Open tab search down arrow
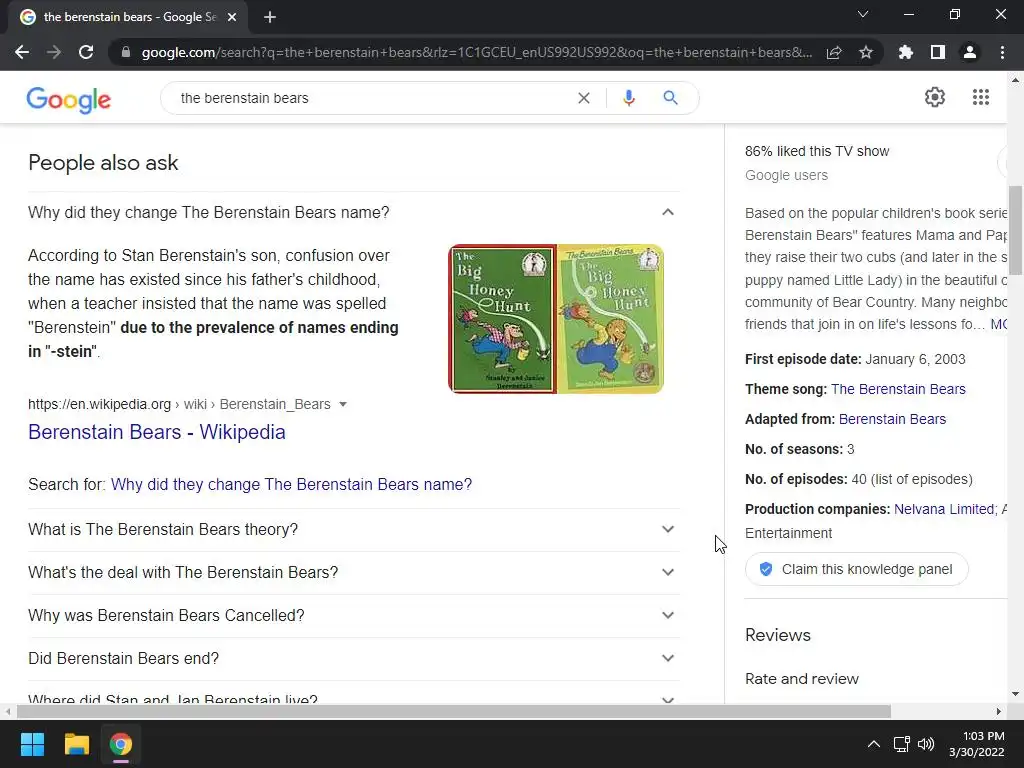 pos(863,14)
